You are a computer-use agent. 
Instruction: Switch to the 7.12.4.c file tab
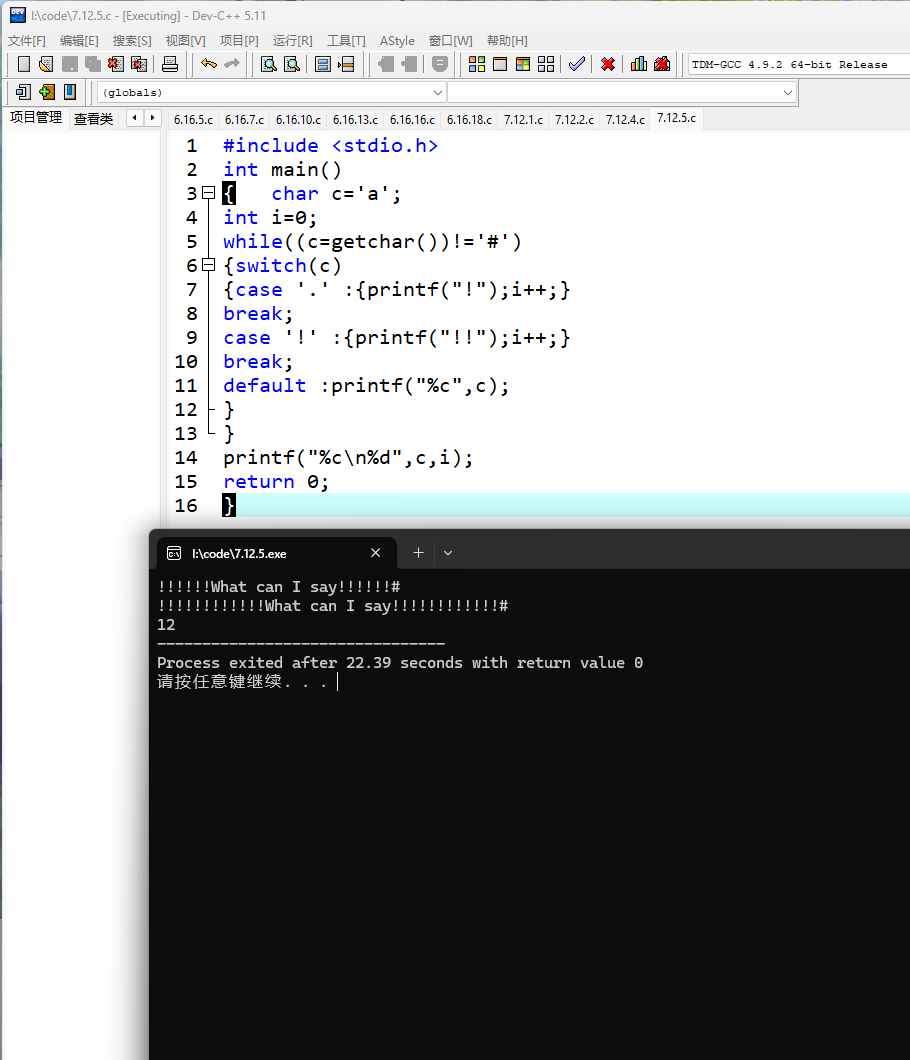(625, 120)
